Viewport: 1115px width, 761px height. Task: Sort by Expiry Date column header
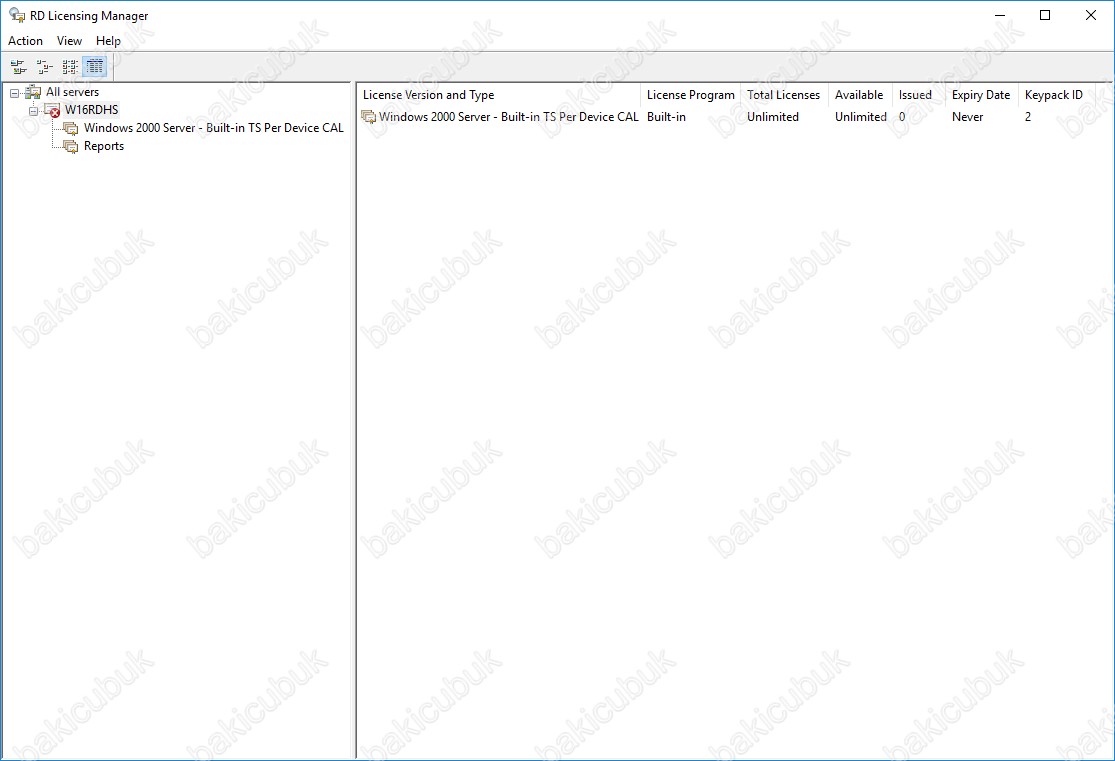point(981,95)
